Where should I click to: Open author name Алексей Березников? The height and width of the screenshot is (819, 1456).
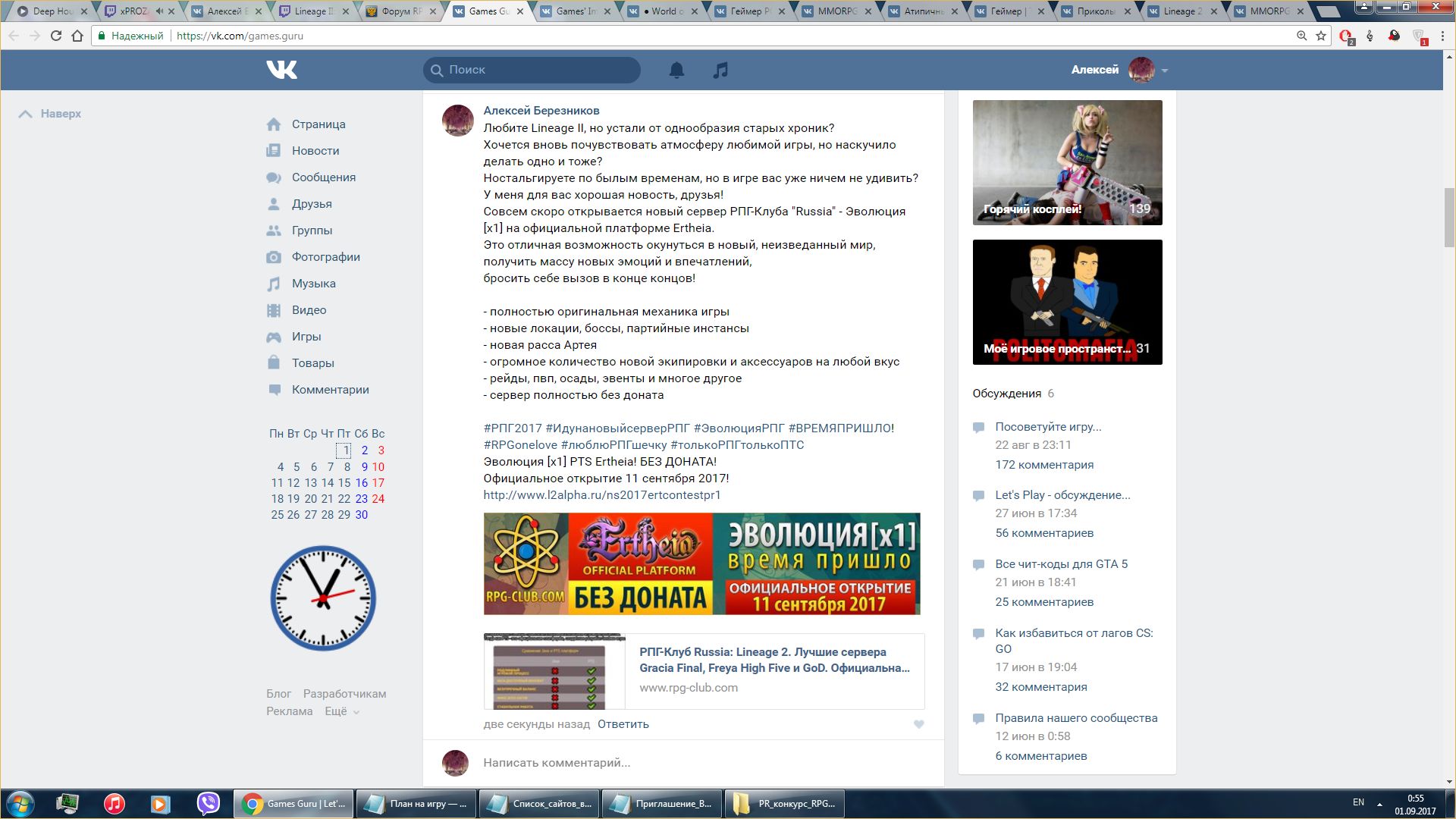tap(541, 111)
